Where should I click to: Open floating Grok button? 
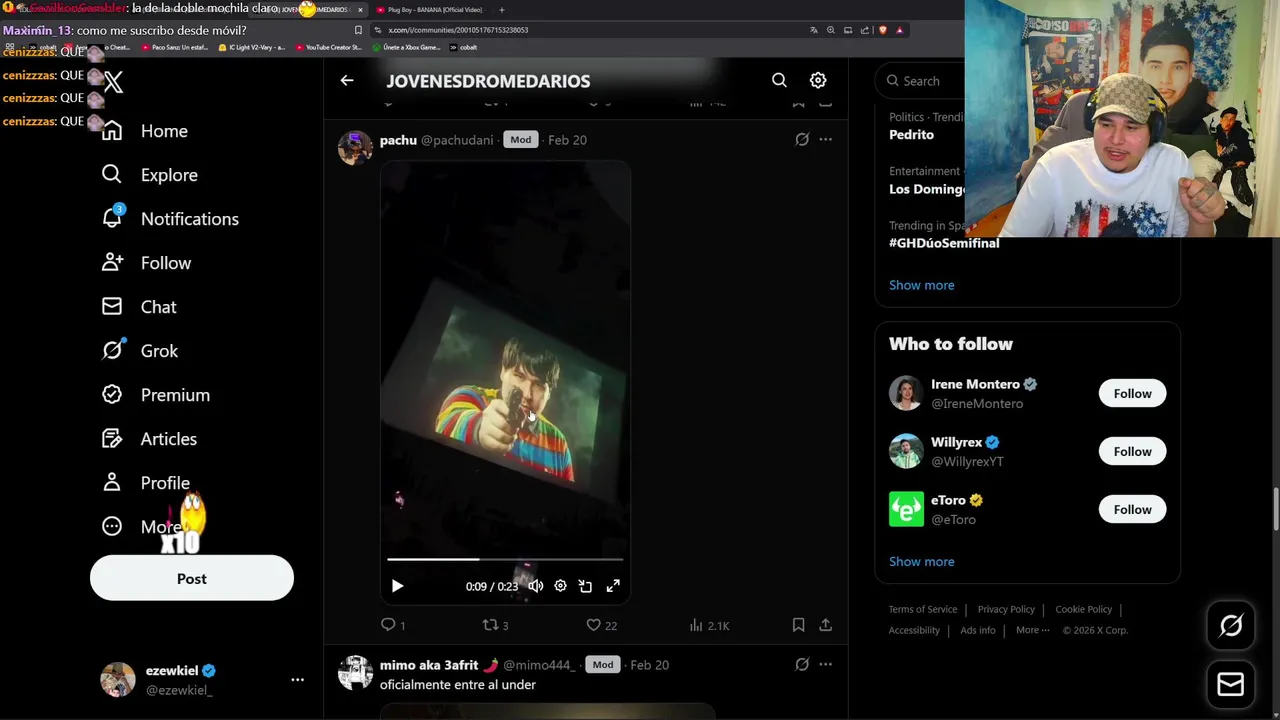(x=1231, y=626)
